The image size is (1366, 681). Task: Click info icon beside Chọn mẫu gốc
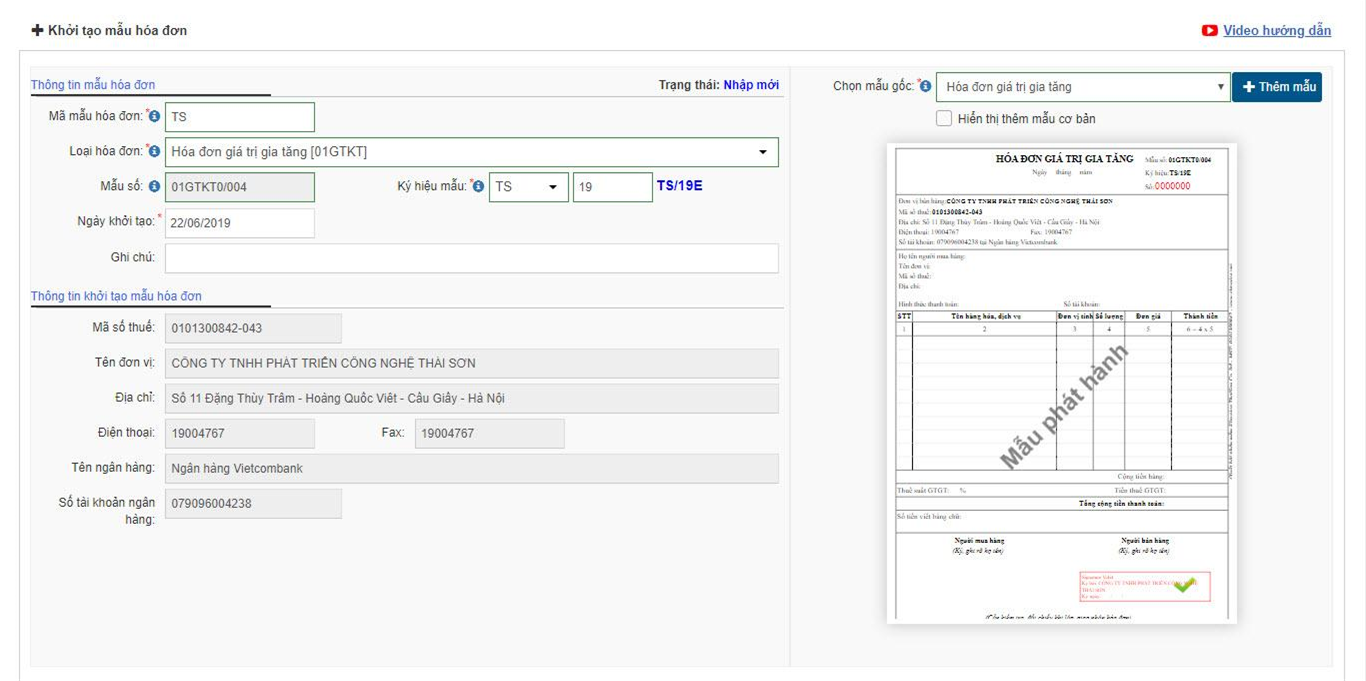click(x=925, y=87)
